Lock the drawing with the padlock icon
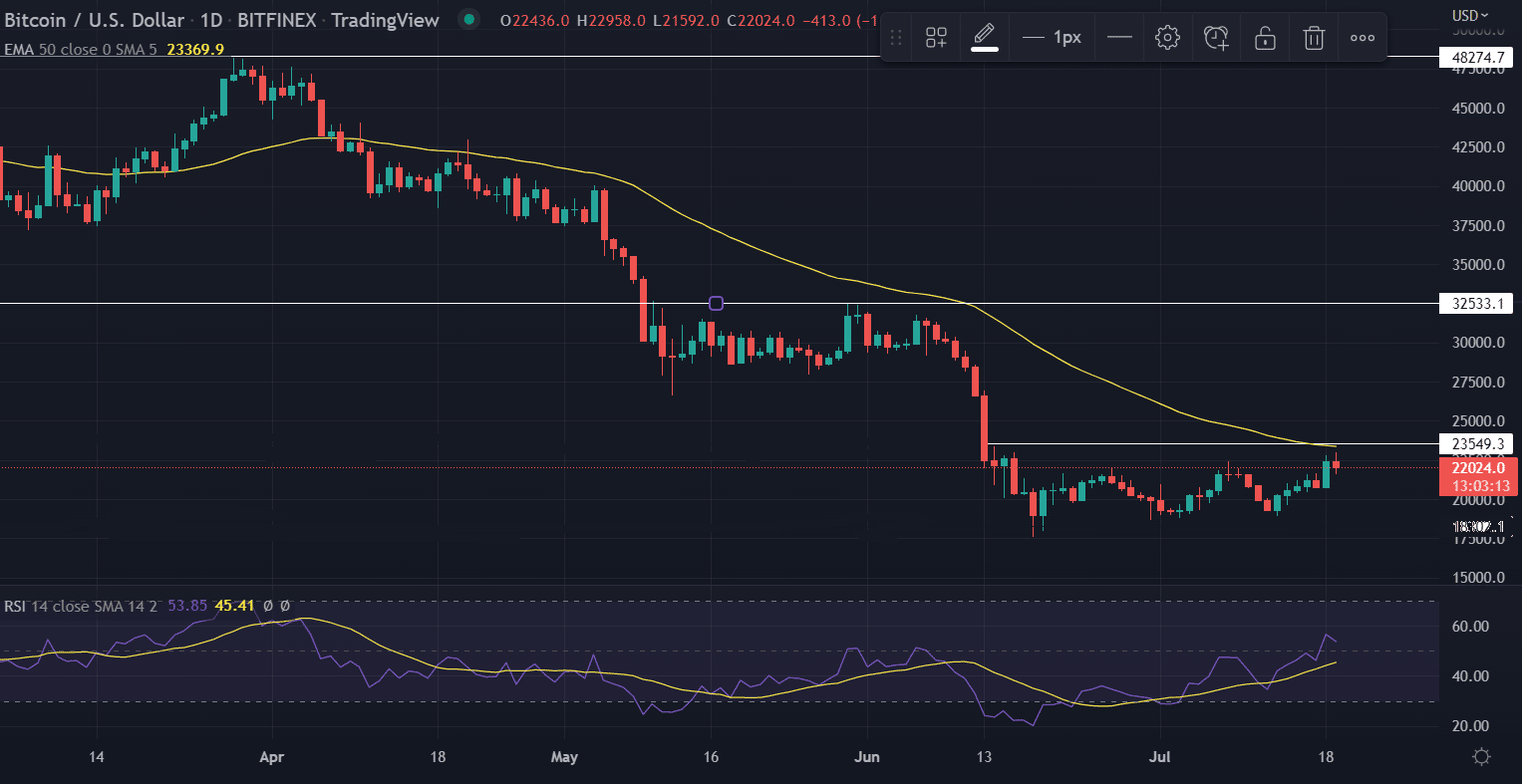This screenshot has width=1522, height=784. (1264, 37)
